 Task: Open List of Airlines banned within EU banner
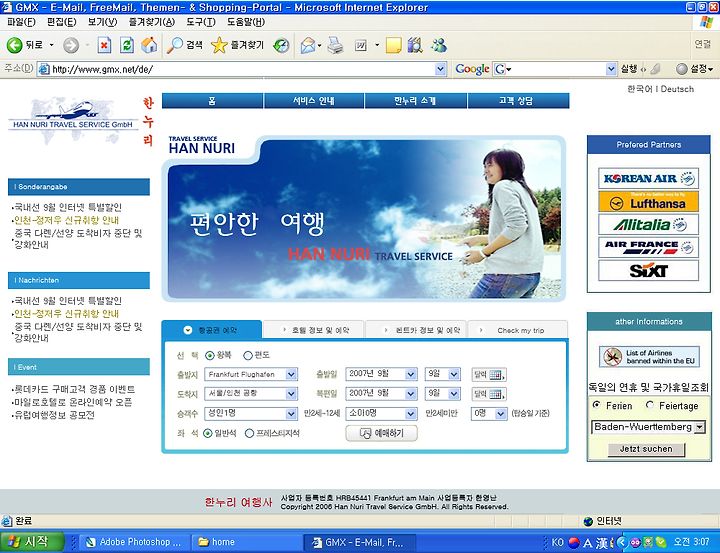point(649,357)
